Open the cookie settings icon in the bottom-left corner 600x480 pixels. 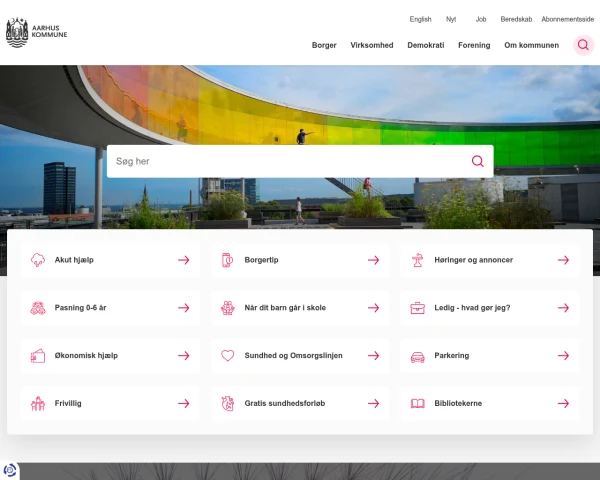point(9,470)
